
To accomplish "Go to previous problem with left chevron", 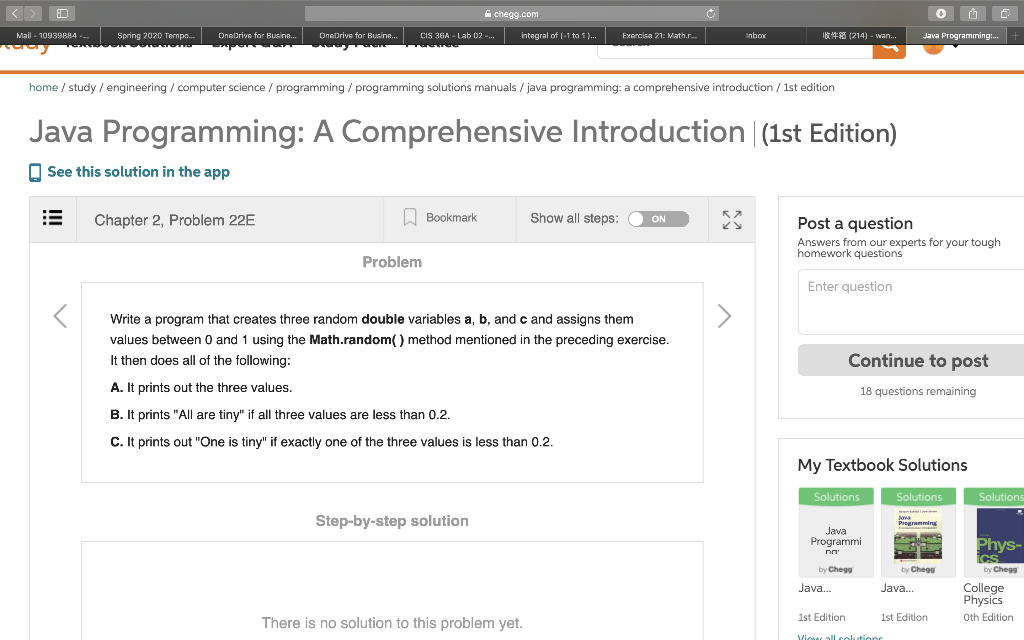I will point(60,316).
